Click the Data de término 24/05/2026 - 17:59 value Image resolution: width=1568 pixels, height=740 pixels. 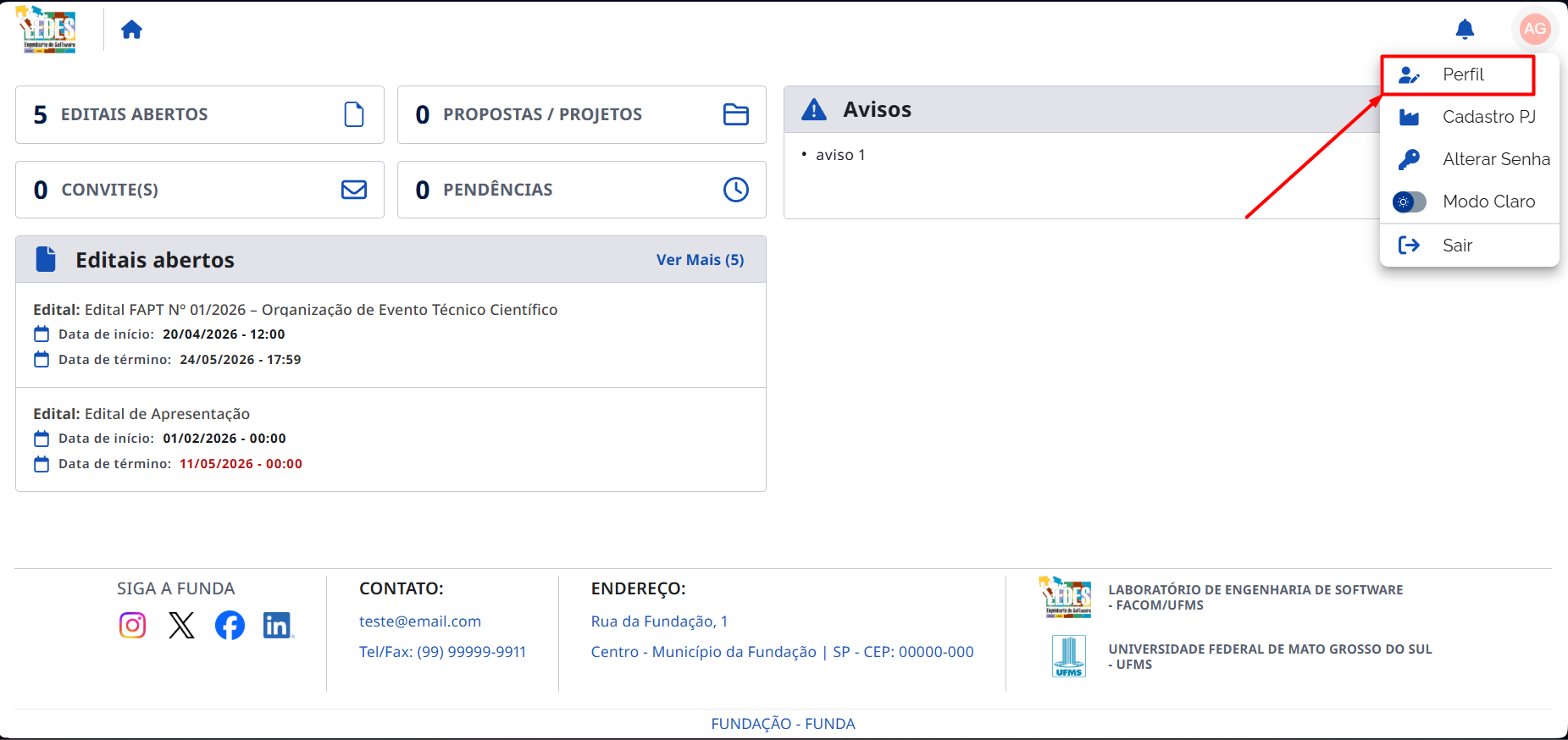click(x=241, y=360)
